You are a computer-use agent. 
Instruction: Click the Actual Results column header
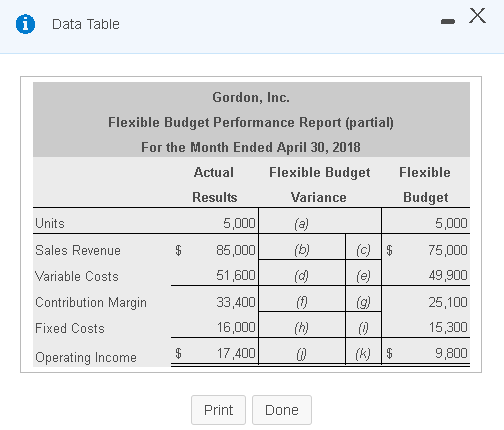click(x=214, y=185)
